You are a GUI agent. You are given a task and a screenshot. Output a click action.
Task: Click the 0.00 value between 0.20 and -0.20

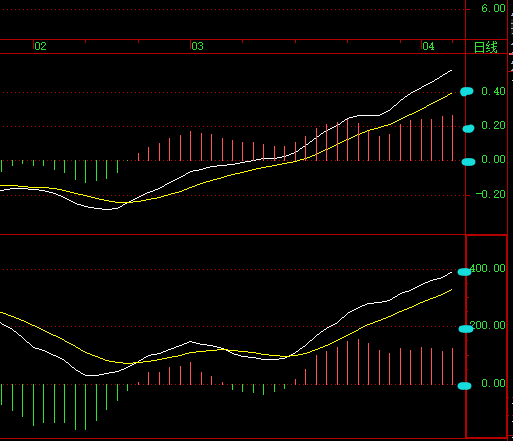[x=493, y=159]
